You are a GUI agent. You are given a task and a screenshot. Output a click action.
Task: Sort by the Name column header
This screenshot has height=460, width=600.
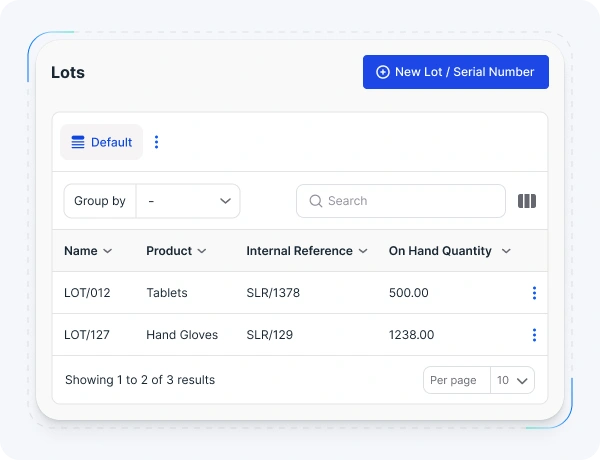click(88, 251)
